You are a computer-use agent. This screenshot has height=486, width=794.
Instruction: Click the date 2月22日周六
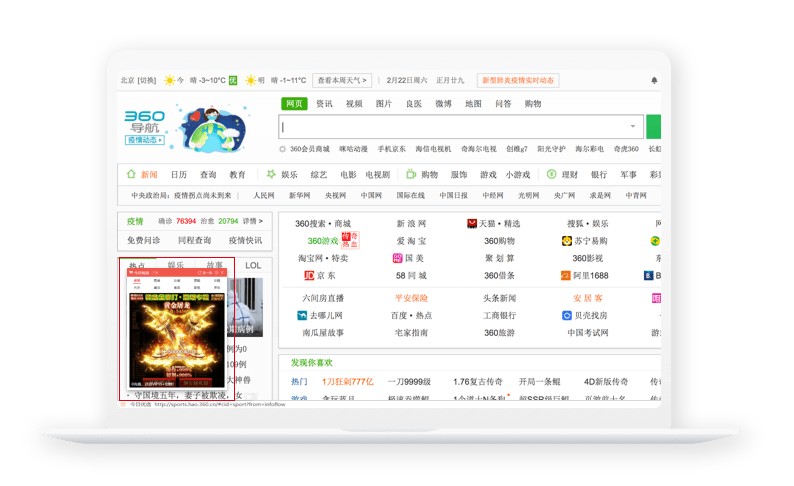[x=407, y=80]
